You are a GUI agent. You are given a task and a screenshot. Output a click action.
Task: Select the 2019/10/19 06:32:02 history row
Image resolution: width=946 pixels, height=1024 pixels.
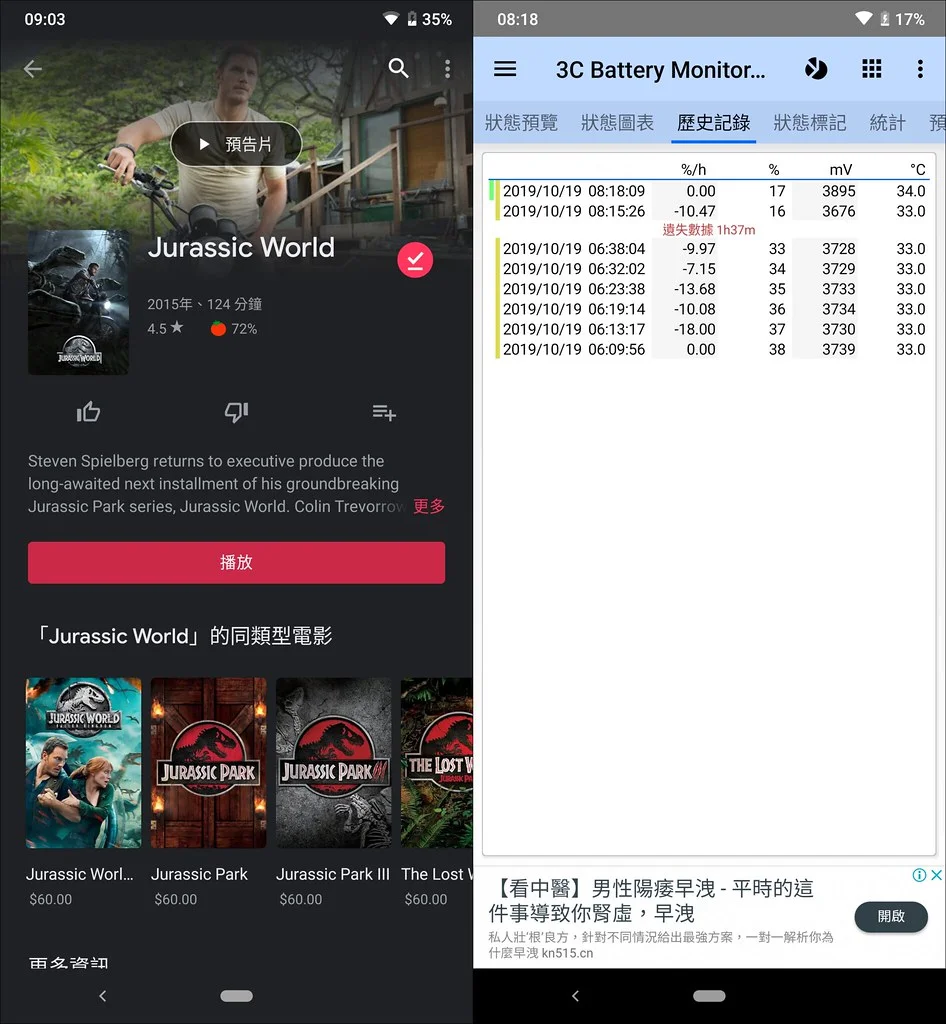(708, 269)
